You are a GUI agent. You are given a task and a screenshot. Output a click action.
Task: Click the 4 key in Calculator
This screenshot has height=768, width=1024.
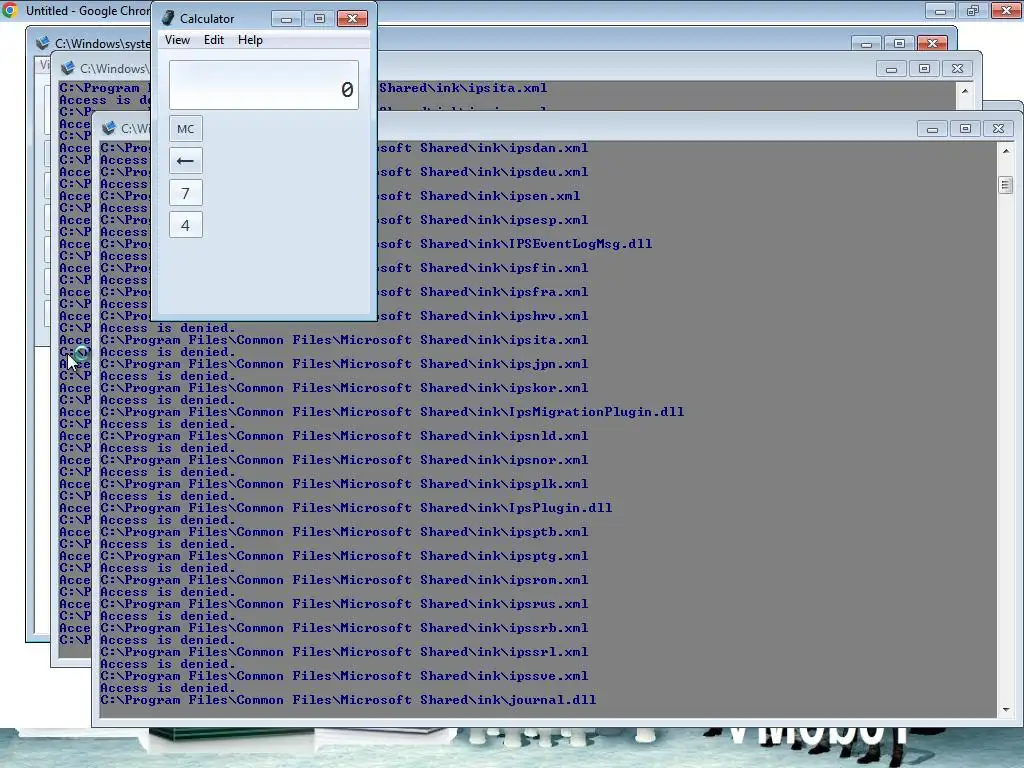pyautogui.click(x=185, y=225)
